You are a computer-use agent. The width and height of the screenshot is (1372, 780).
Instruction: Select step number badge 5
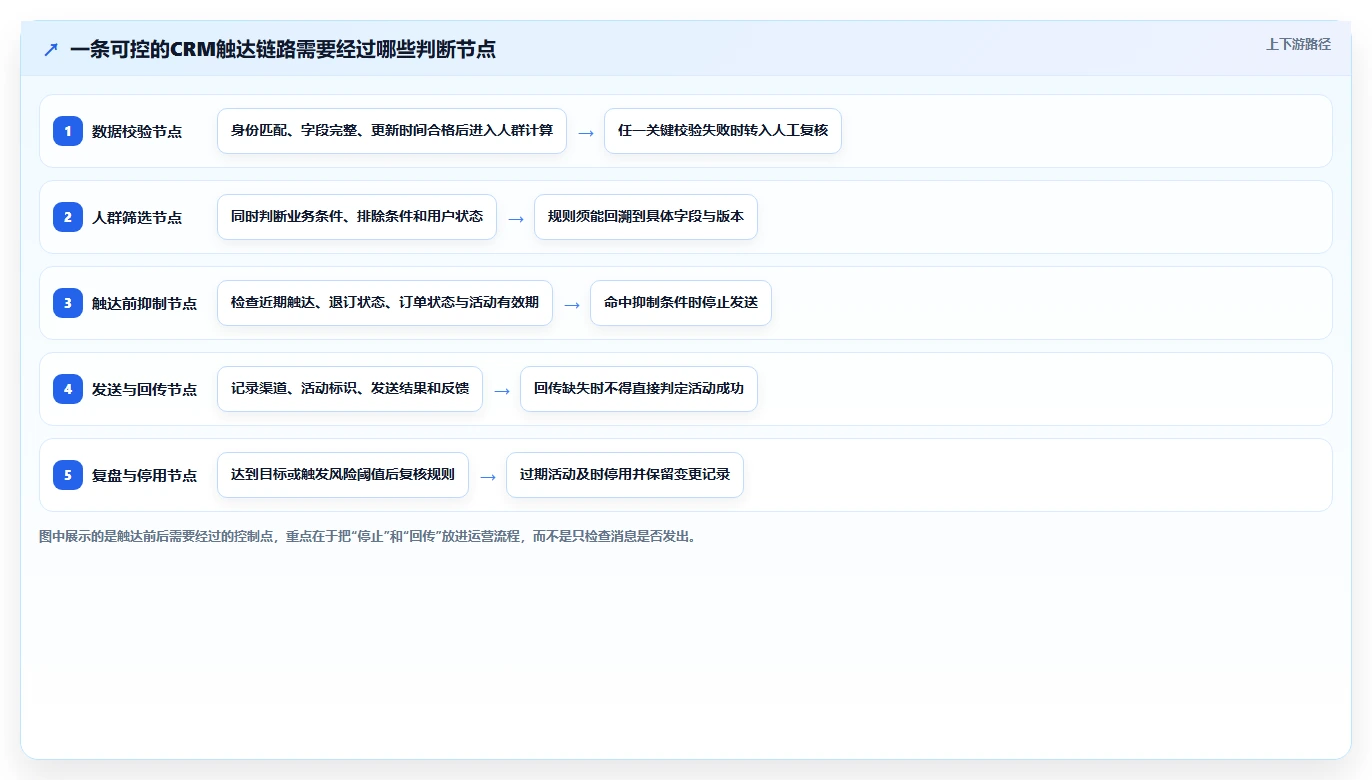tap(68, 474)
